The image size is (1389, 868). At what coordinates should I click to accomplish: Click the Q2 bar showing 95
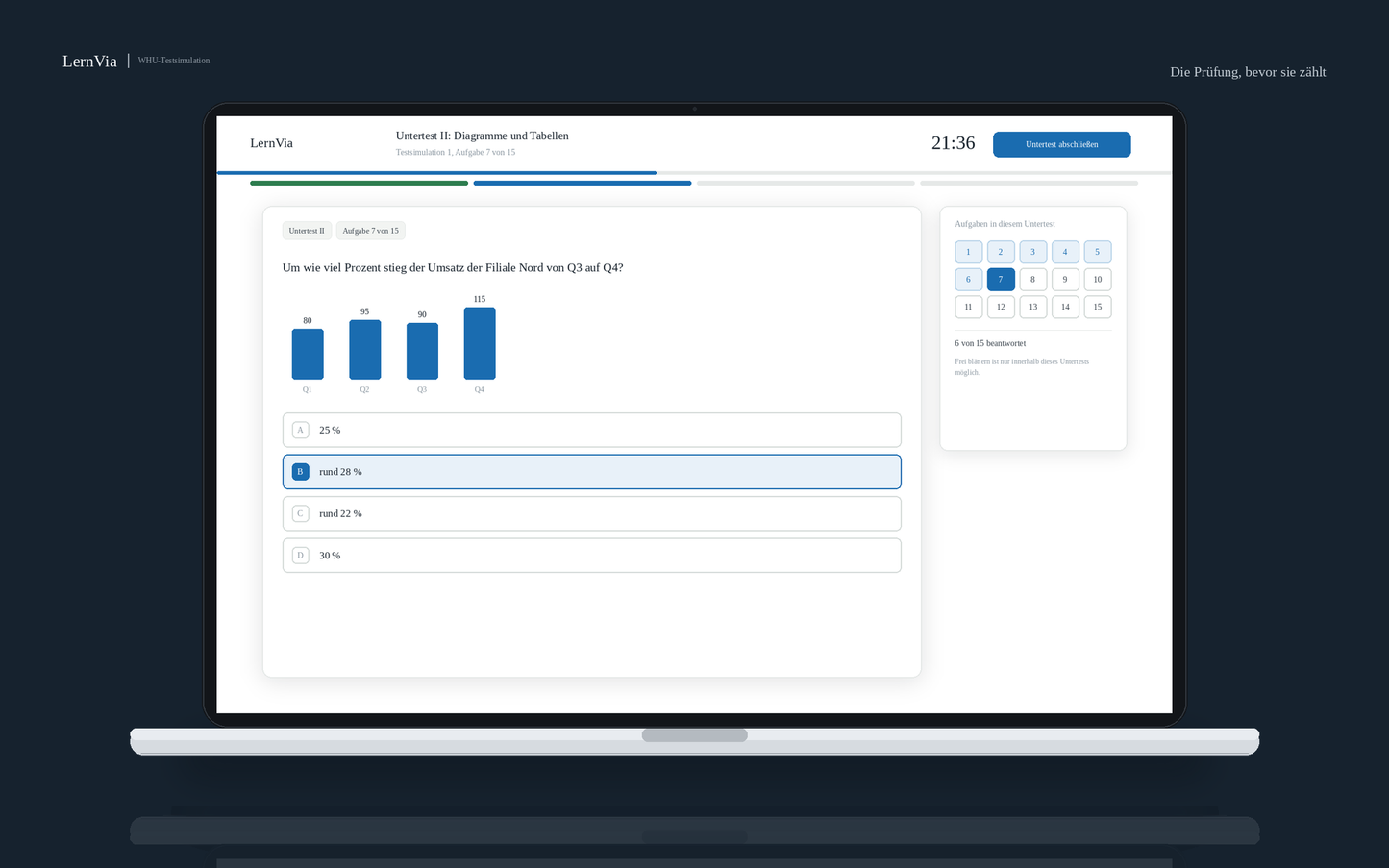pyautogui.click(x=364, y=350)
